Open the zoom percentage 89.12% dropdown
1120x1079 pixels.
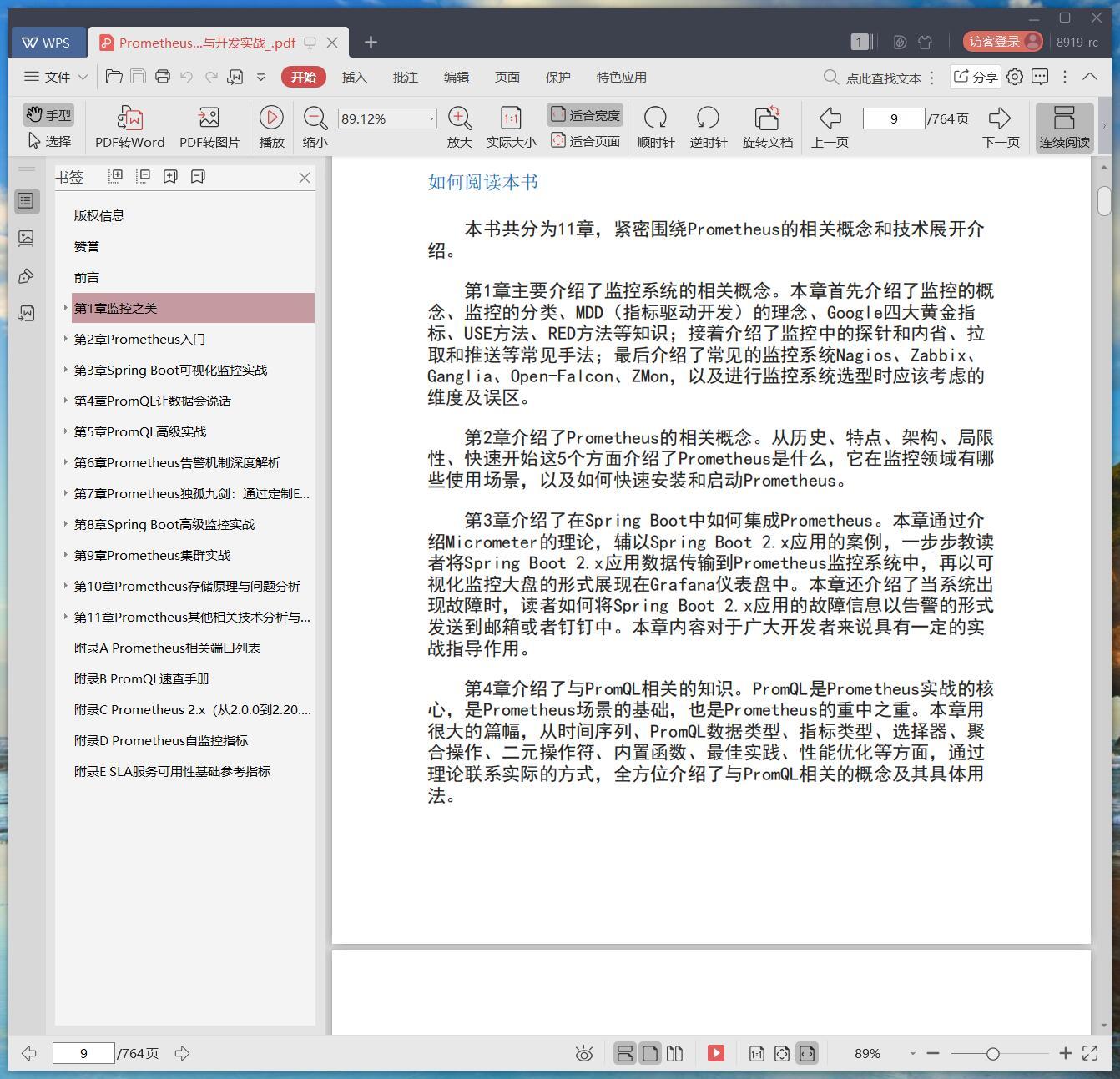(431, 118)
